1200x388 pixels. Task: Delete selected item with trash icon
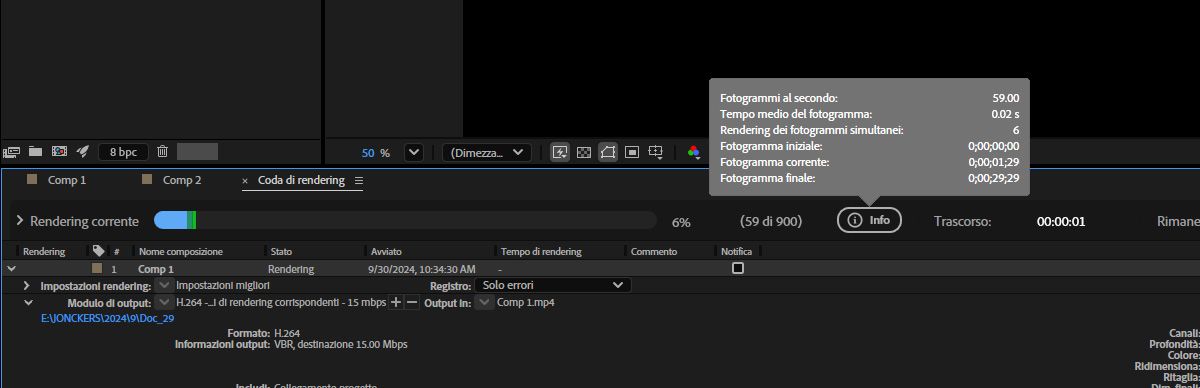click(162, 152)
